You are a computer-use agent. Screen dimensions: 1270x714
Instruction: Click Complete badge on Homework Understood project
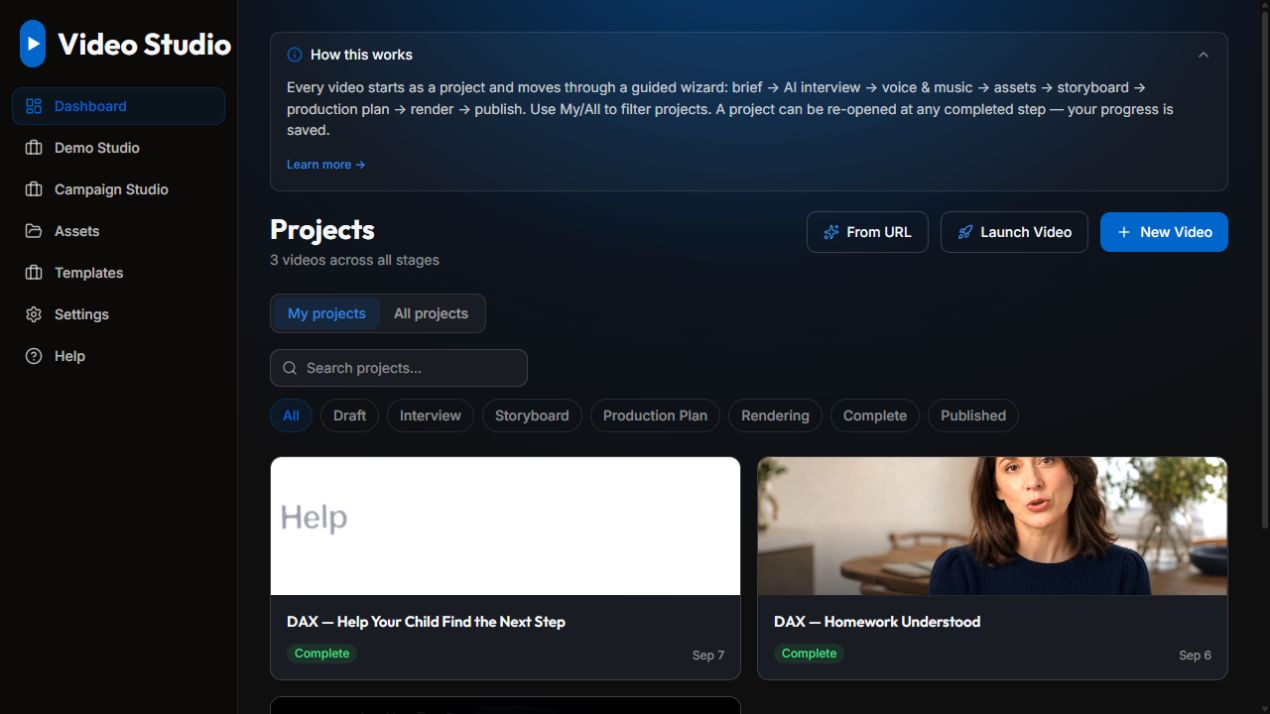click(x=809, y=653)
